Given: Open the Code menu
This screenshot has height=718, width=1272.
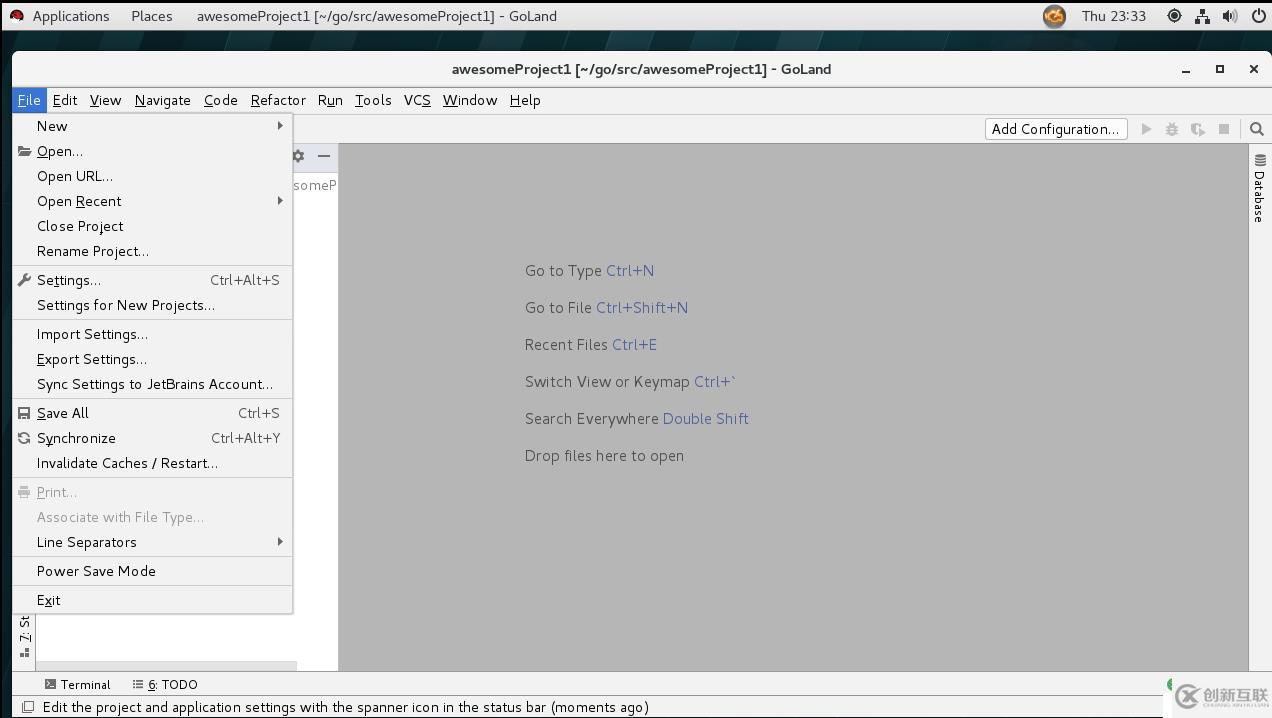Looking at the screenshot, I should click(x=220, y=100).
